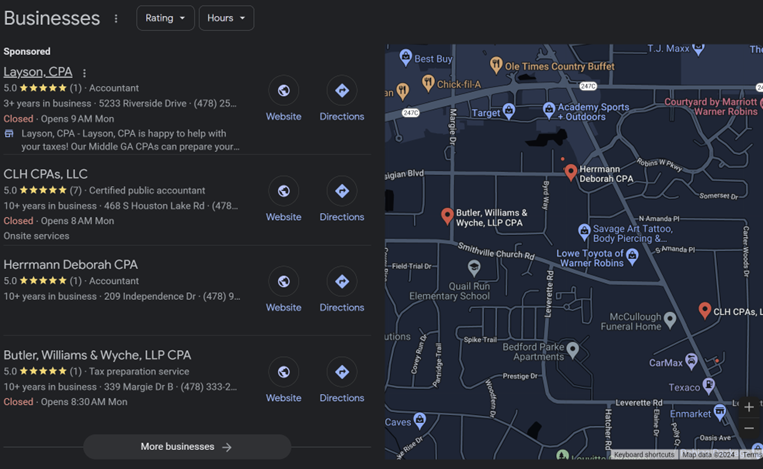763x469 pixels.
Task: Expand the Rating filter dropdown
Action: pos(165,18)
